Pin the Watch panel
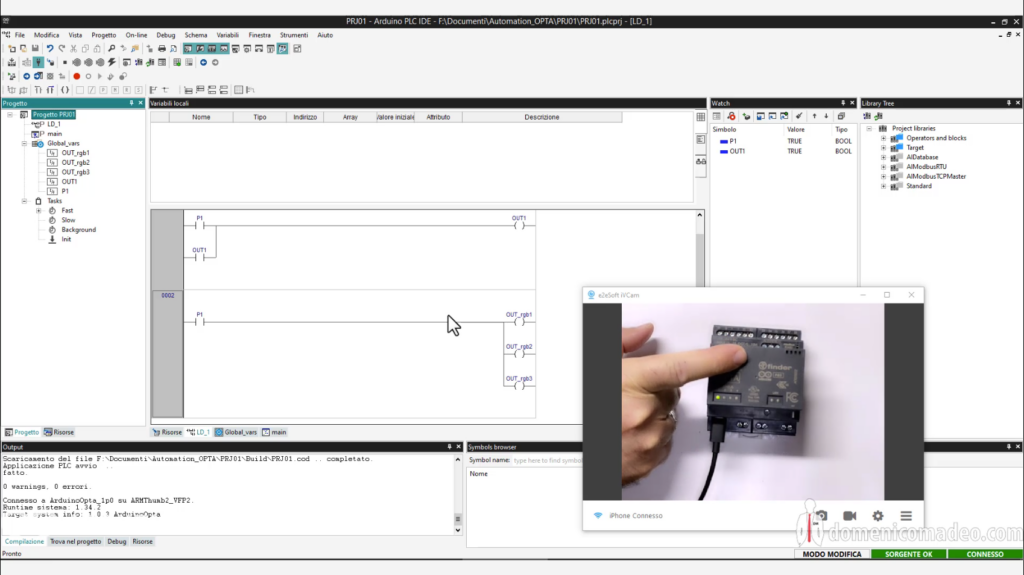 point(842,103)
